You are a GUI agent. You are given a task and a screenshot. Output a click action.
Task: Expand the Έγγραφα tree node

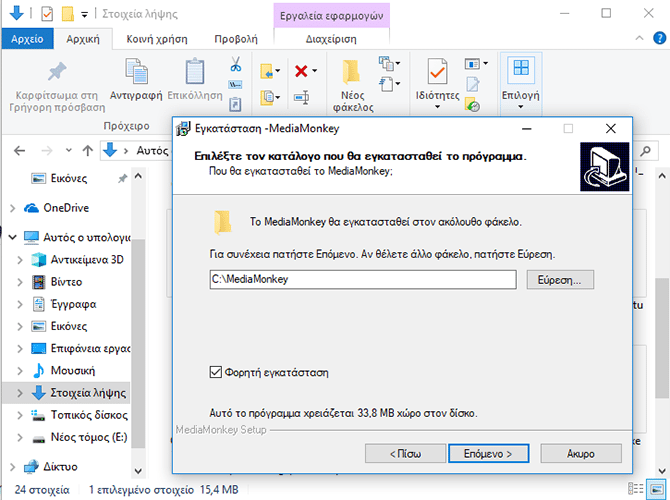pos(20,304)
